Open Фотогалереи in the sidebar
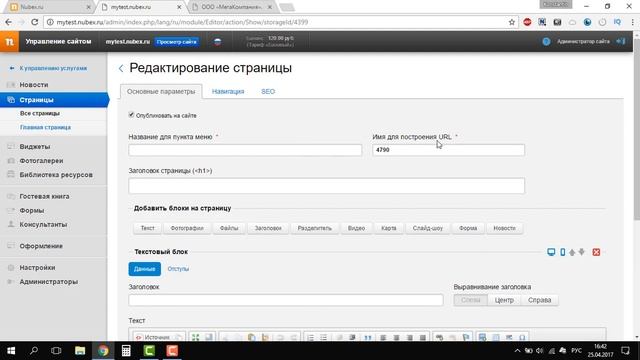Viewport: 640px width, 360px height. click(41, 161)
